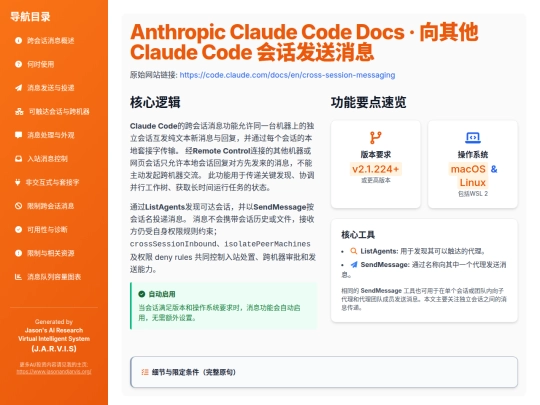Image resolution: width=540 pixels, height=405 pixels.
Task: Click the ListAgents: tool name
Action: coord(379,251)
